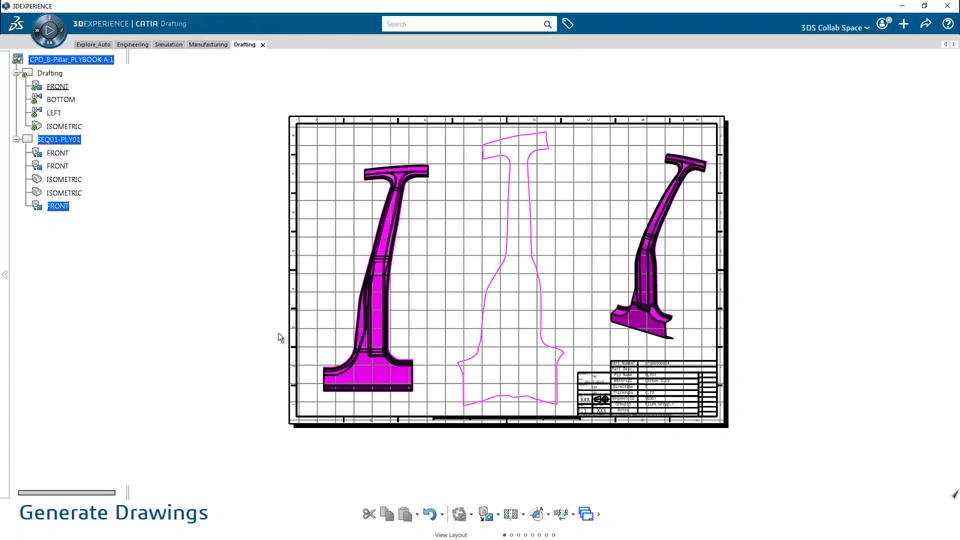Screen dimensions: 960x540
Task: Switch to the Simulation tab
Action: (x=168, y=45)
